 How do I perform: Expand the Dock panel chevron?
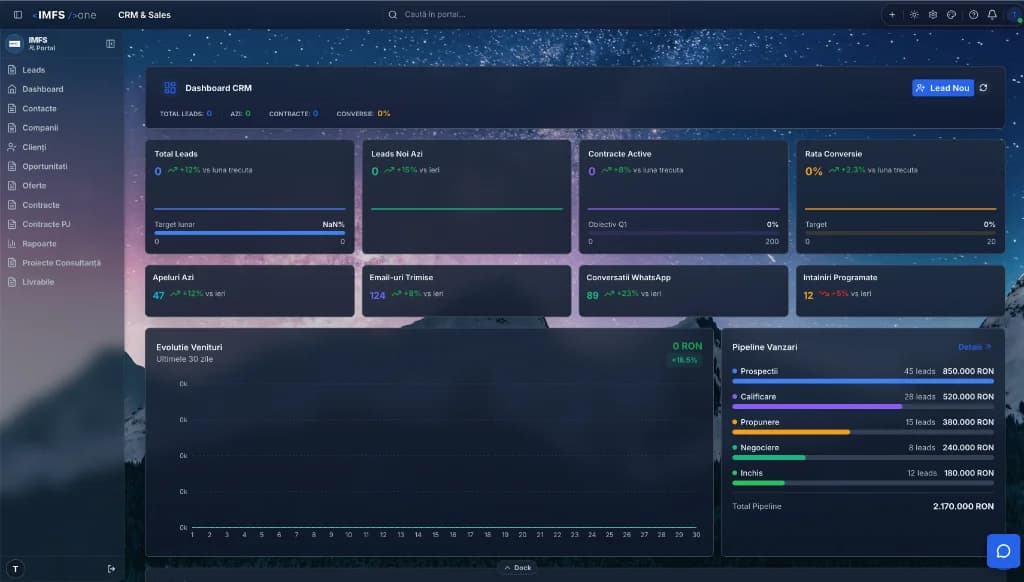(507, 568)
